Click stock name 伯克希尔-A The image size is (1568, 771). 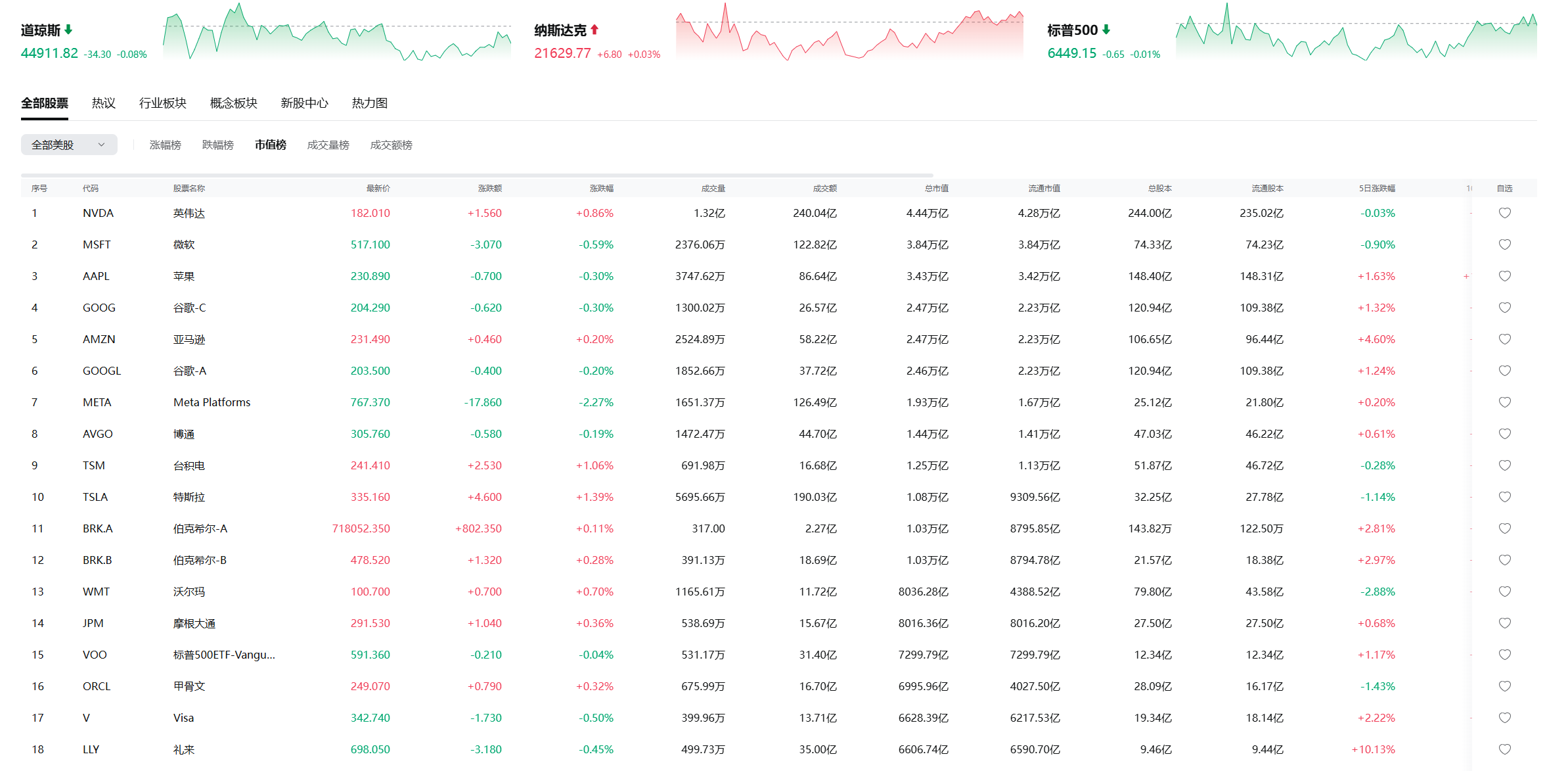(200, 528)
